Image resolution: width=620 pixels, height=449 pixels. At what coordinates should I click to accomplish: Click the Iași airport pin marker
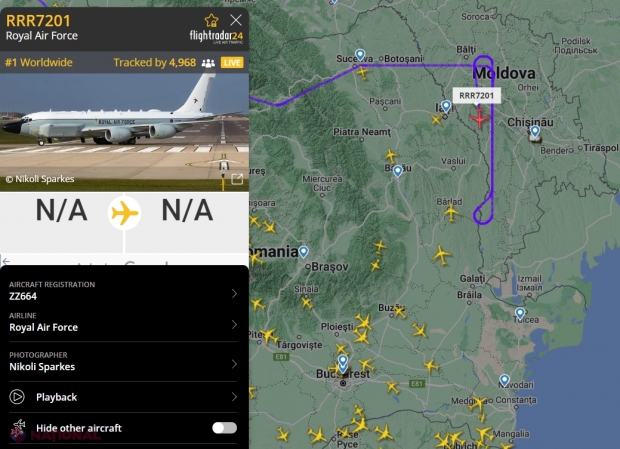pyautogui.click(x=446, y=106)
